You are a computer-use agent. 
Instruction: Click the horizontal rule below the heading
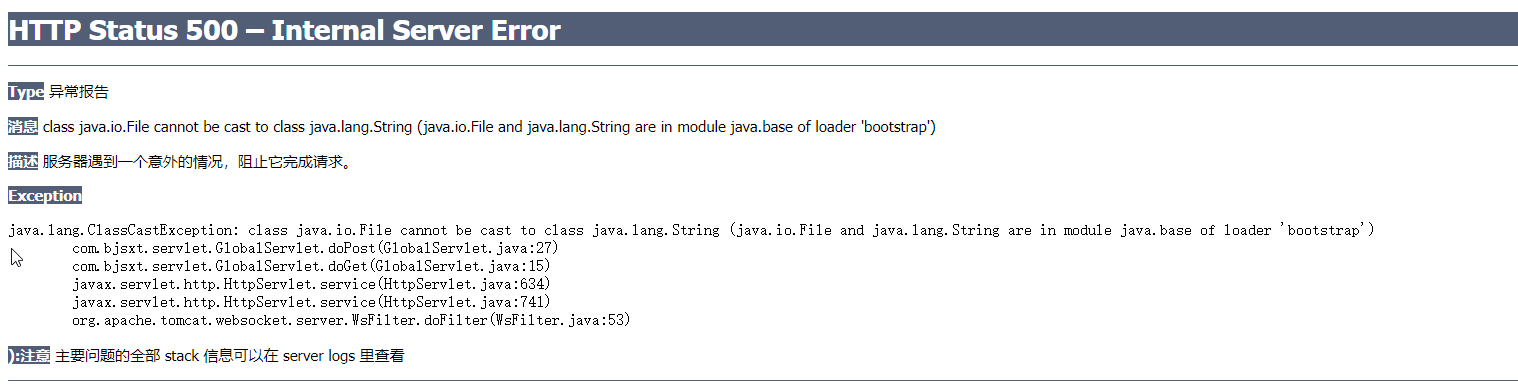coord(763,65)
